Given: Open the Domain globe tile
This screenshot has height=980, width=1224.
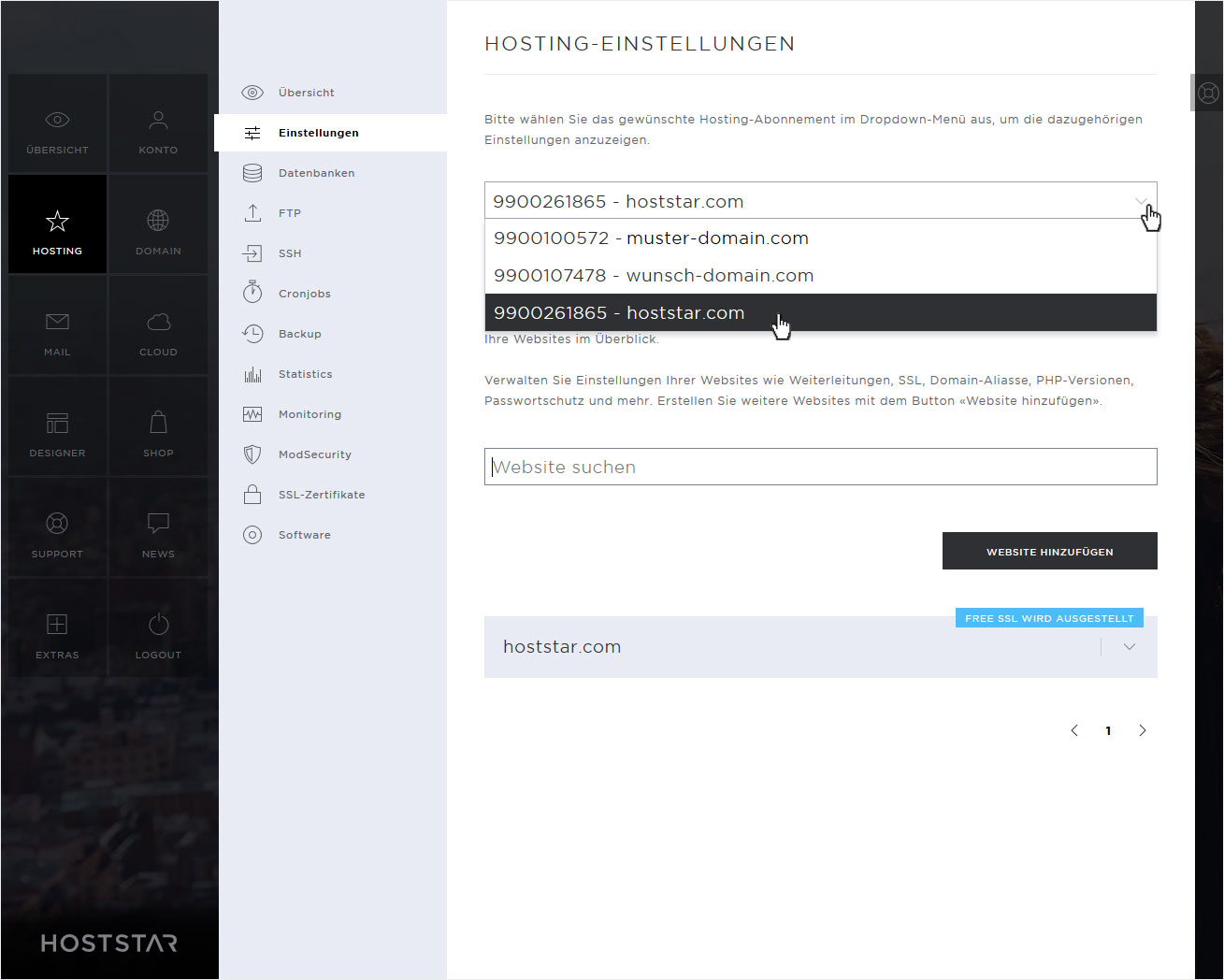Looking at the screenshot, I should [x=158, y=224].
